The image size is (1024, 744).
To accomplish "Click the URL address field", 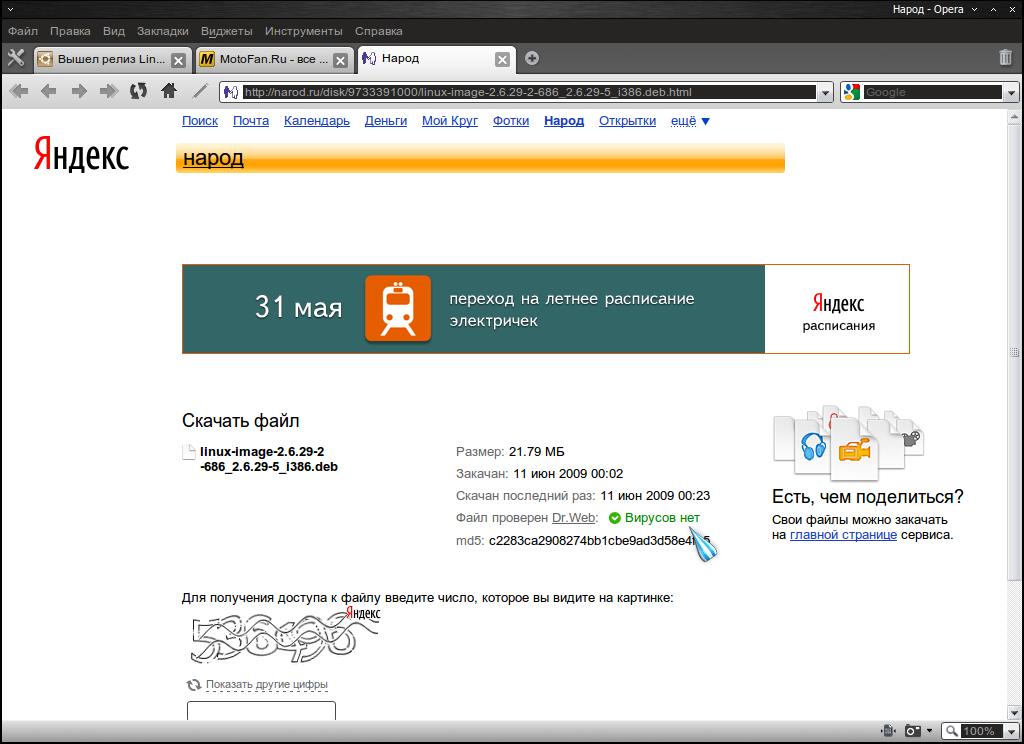I will (x=529, y=92).
